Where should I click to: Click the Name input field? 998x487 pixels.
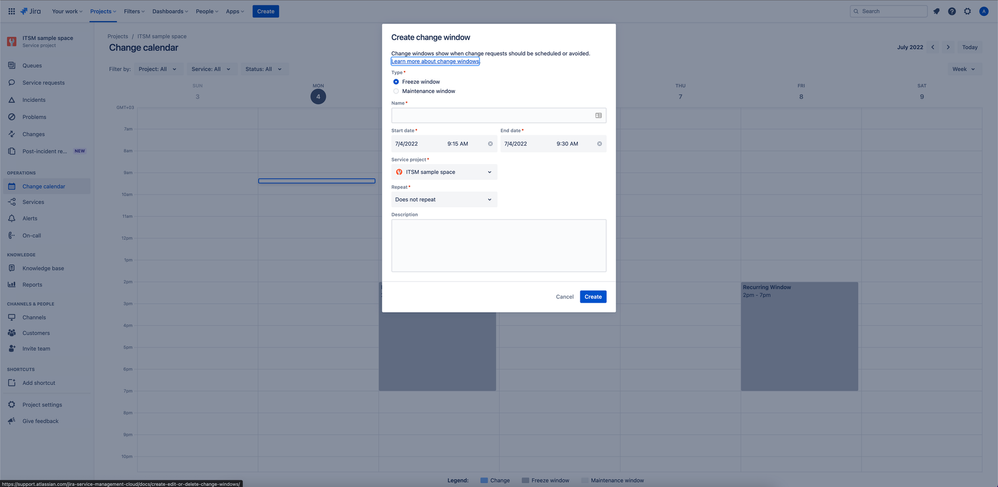pyautogui.click(x=498, y=115)
